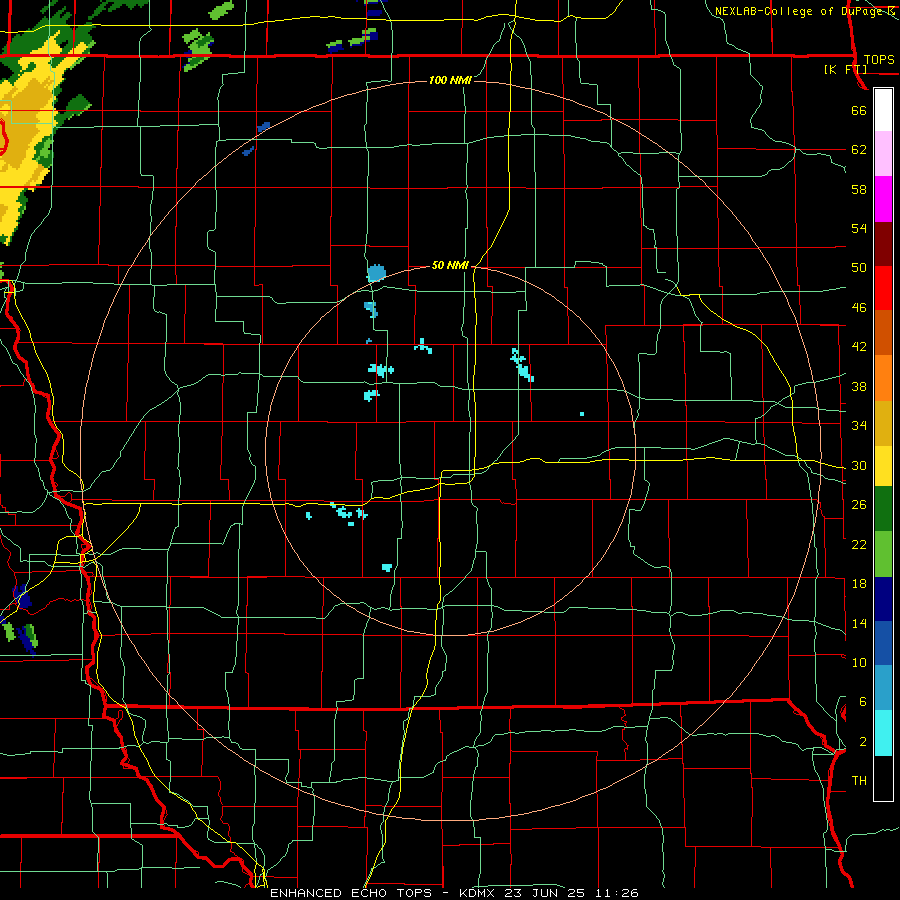This screenshot has width=900, height=900.
Task: Pick the medium blue legend color block
Action: pos(883,643)
